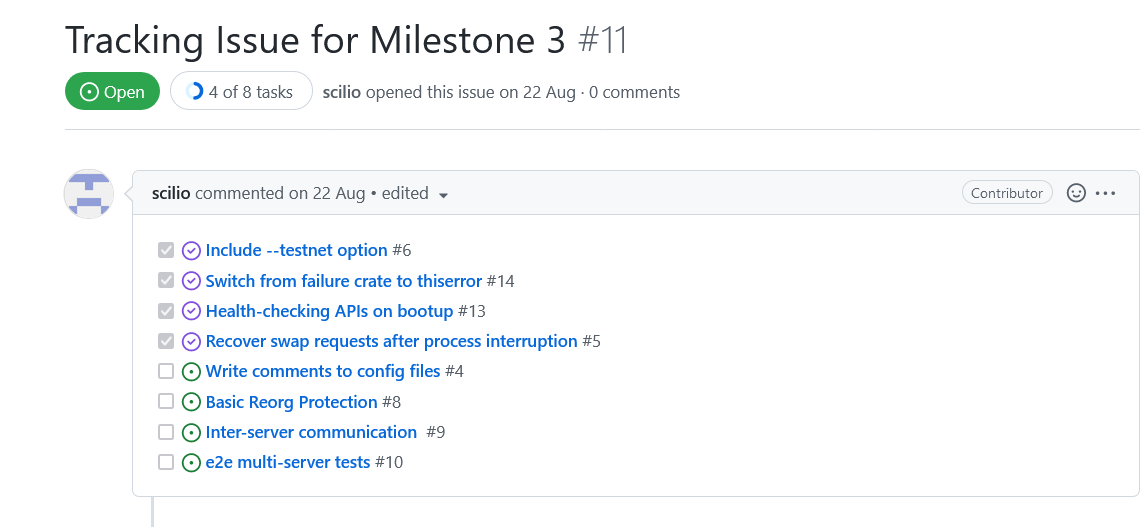1140x527 pixels.
Task: Click the closed-issue icon beside Health-checking APIs
Action: [x=190, y=311]
